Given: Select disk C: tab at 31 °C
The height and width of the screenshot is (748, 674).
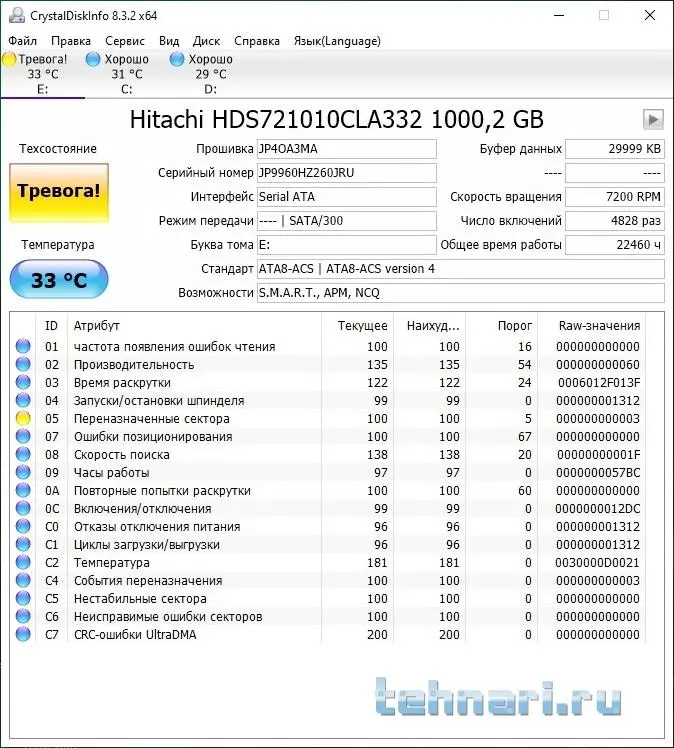Looking at the screenshot, I should tap(126, 74).
